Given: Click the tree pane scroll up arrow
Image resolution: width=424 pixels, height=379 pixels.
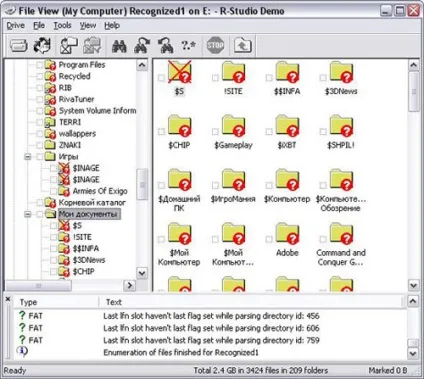Looking at the screenshot, I should tap(142, 65).
